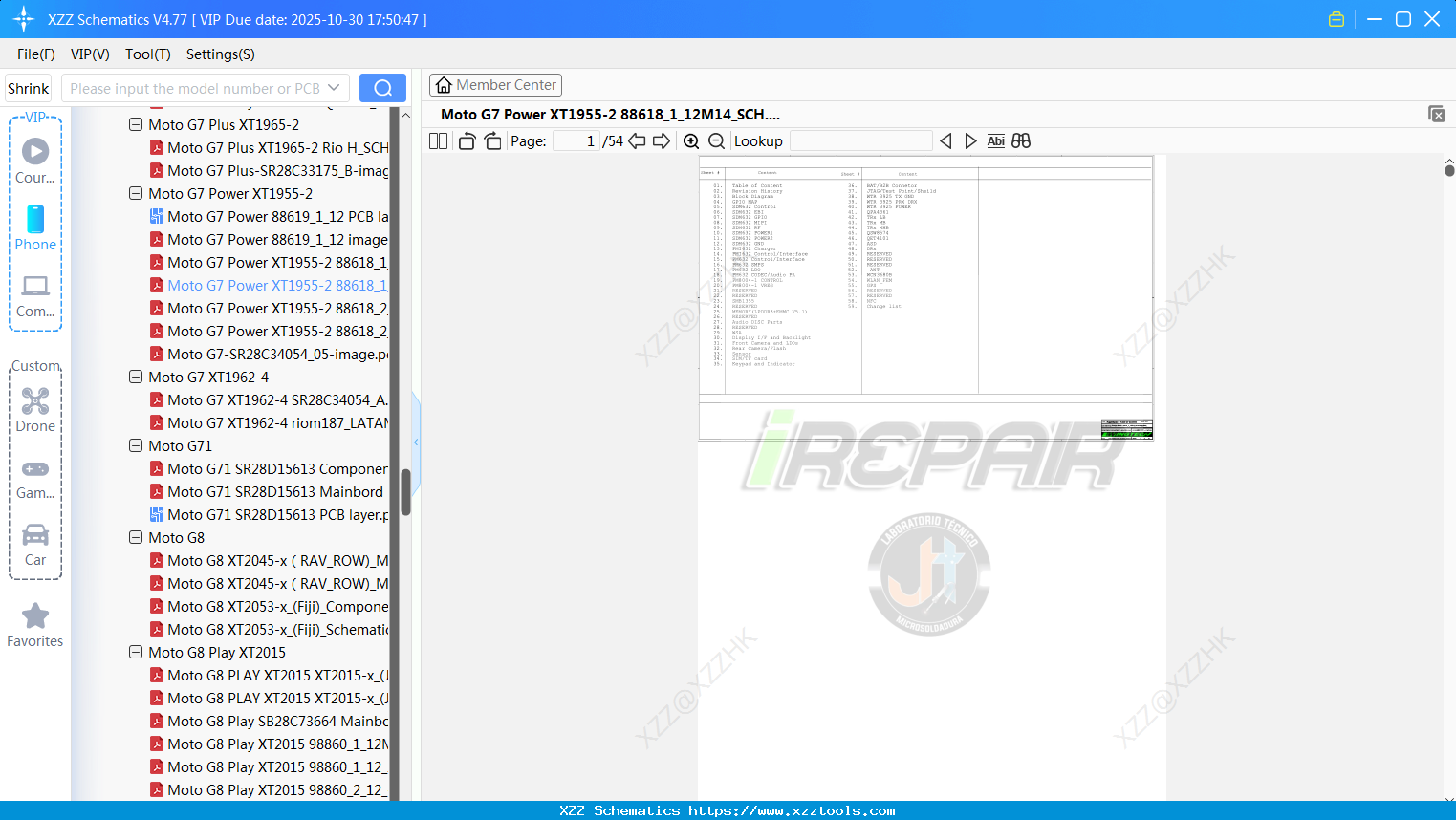The height and width of the screenshot is (820, 1456).
Task: Open the VIP(V) menu
Action: click(x=90, y=54)
